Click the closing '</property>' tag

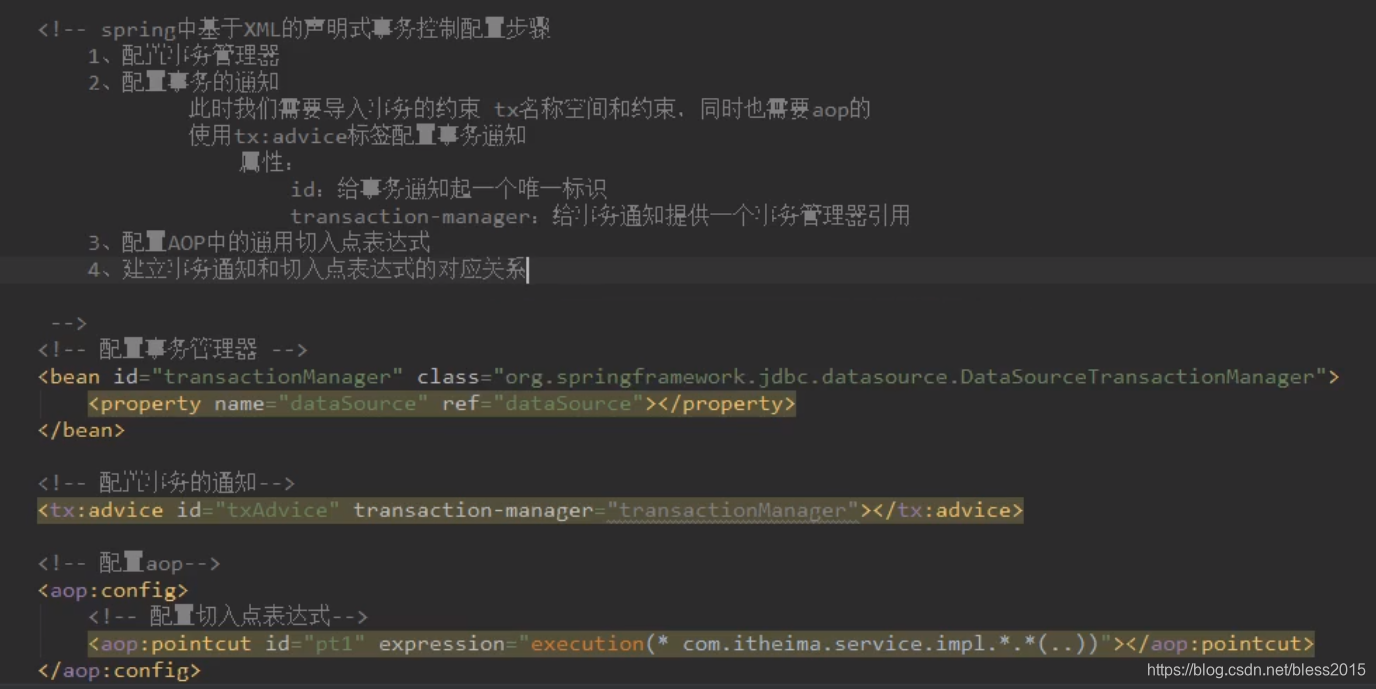(x=727, y=403)
